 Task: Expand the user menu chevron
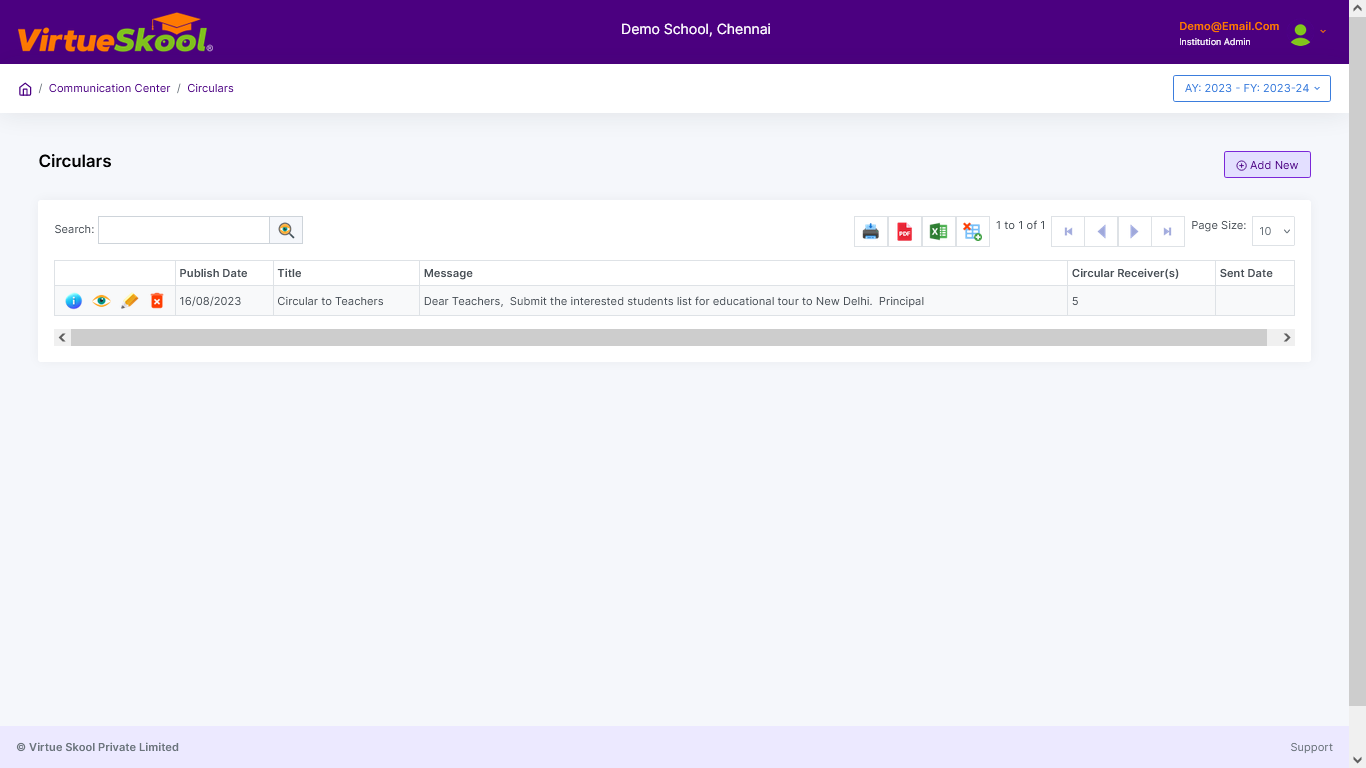pyautogui.click(x=1323, y=31)
